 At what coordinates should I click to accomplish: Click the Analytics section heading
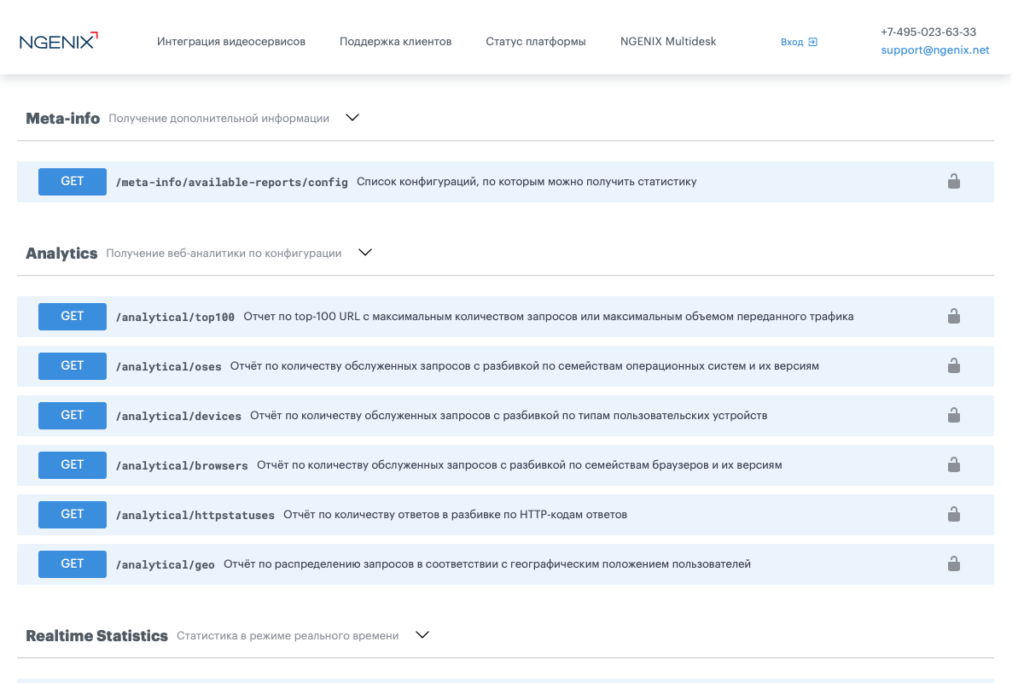point(61,253)
